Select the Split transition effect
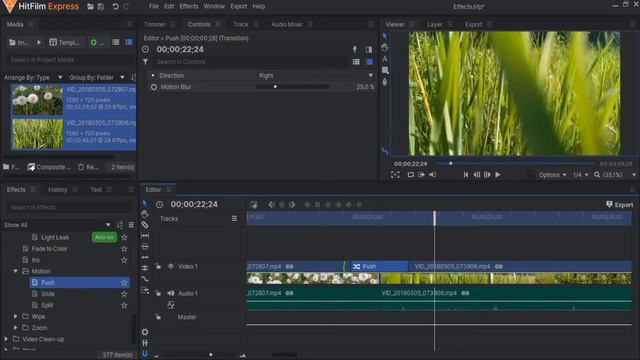 tap(47, 305)
